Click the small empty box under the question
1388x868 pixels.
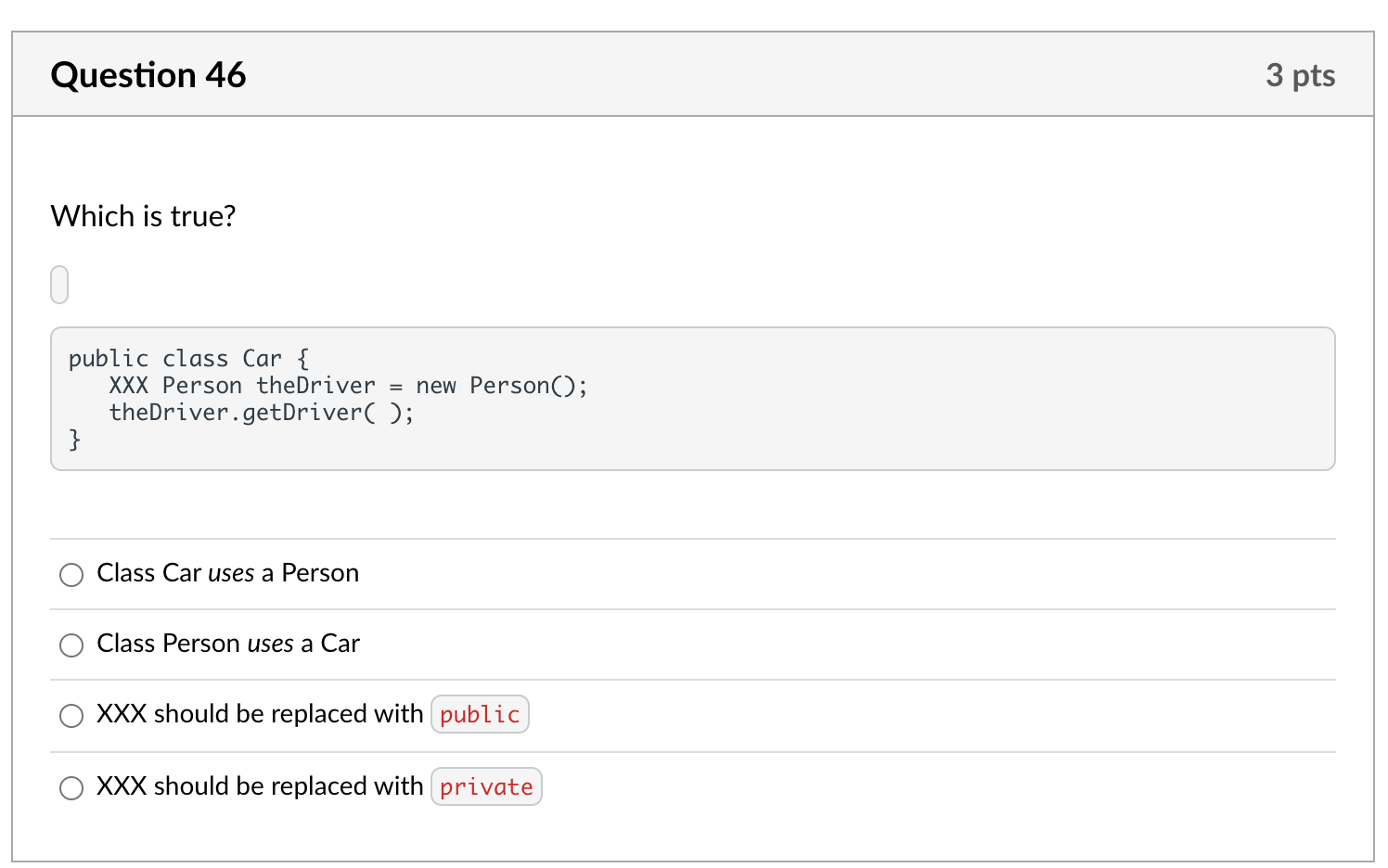pyautogui.click(x=59, y=285)
